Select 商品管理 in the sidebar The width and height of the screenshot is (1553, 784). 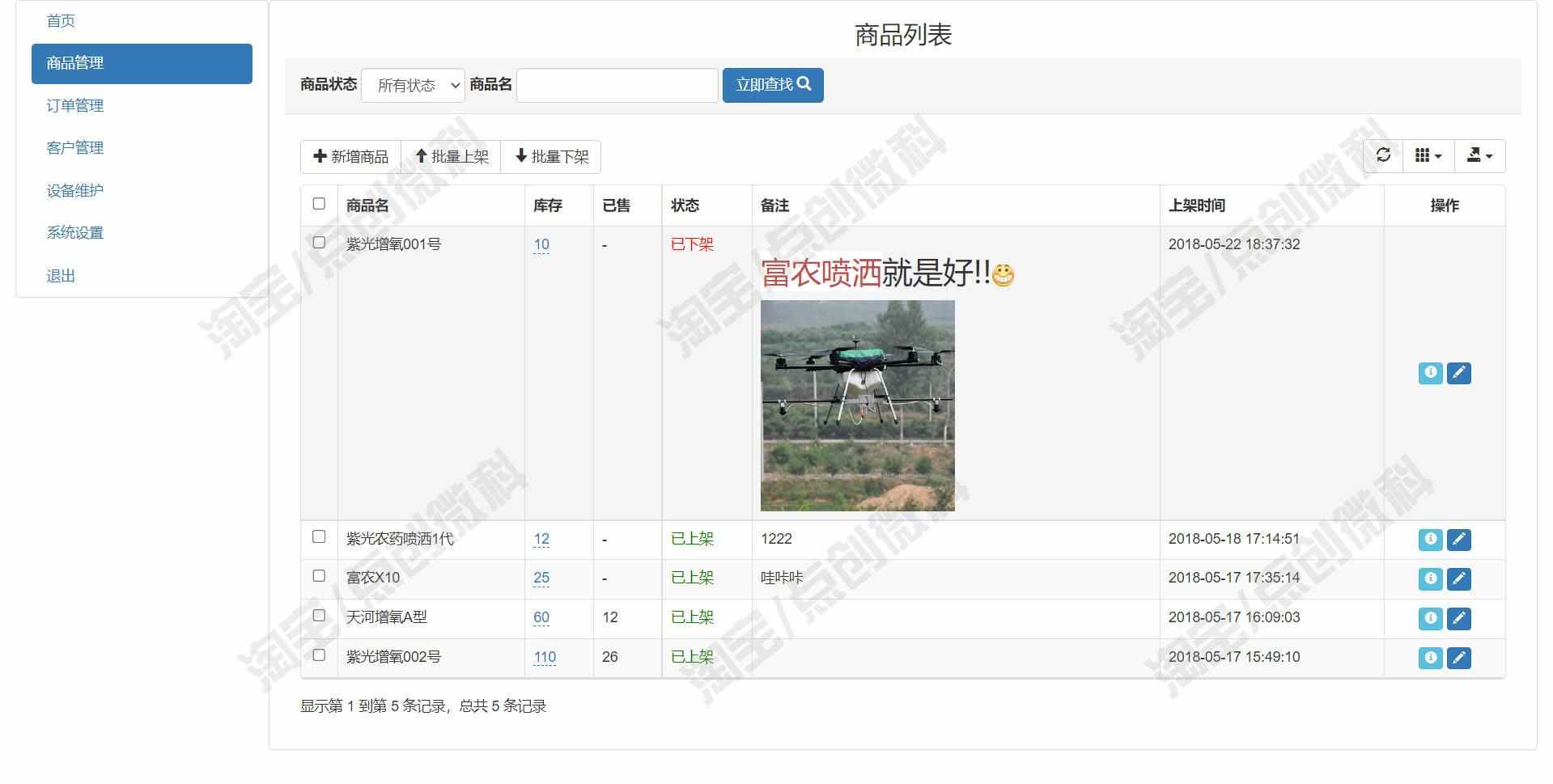click(x=142, y=63)
